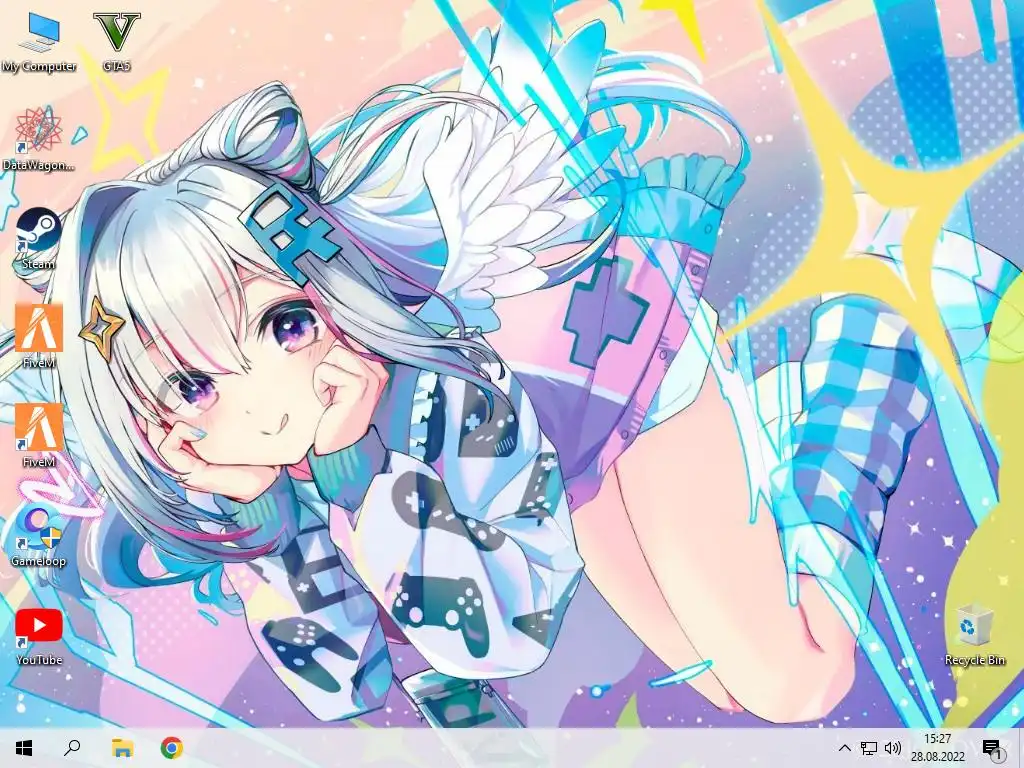The height and width of the screenshot is (768, 1024).
Task: Select the GTA5 desktop icon
Action: 116,41
